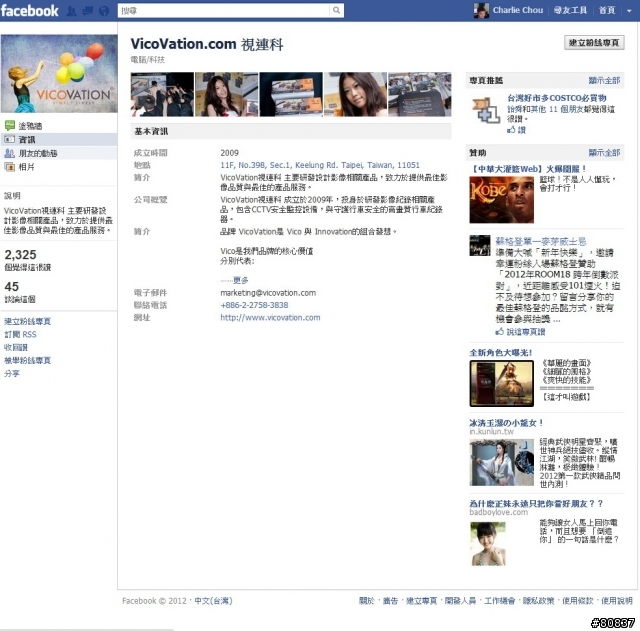Subscribe via the RSS link
The width and height of the screenshot is (640, 631).
pyautogui.click(x=20, y=334)
